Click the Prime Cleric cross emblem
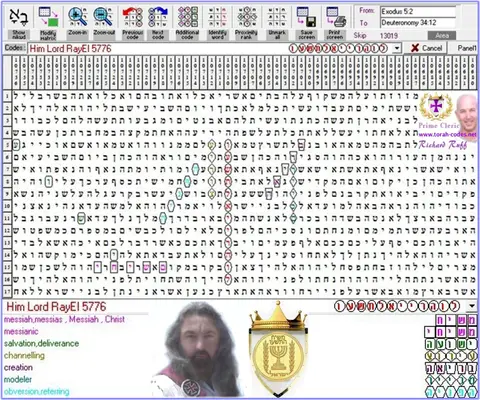Screen dimensions: 480x400 [x=436, y=107]
